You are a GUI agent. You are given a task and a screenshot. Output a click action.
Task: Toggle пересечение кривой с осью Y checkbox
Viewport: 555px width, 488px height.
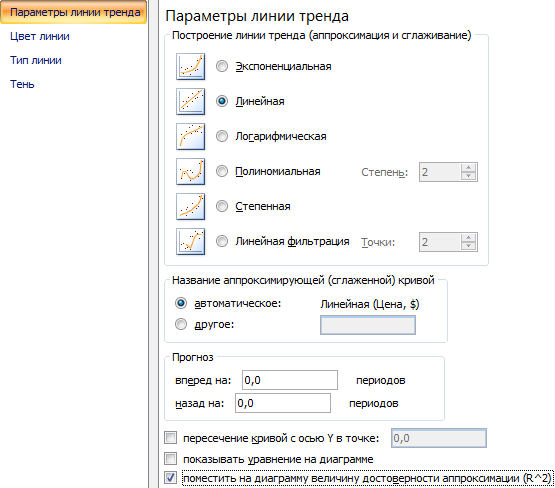171,438
